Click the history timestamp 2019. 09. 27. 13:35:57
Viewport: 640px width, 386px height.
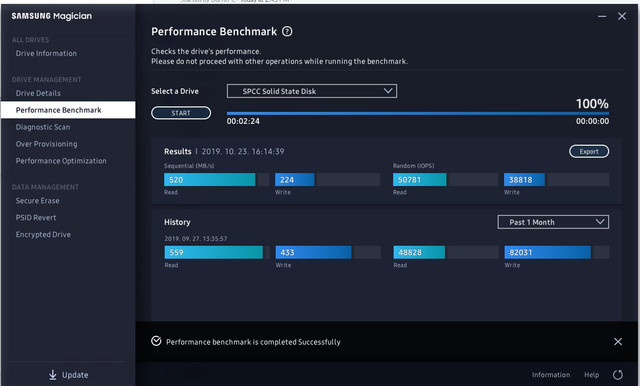coord(196,239)
